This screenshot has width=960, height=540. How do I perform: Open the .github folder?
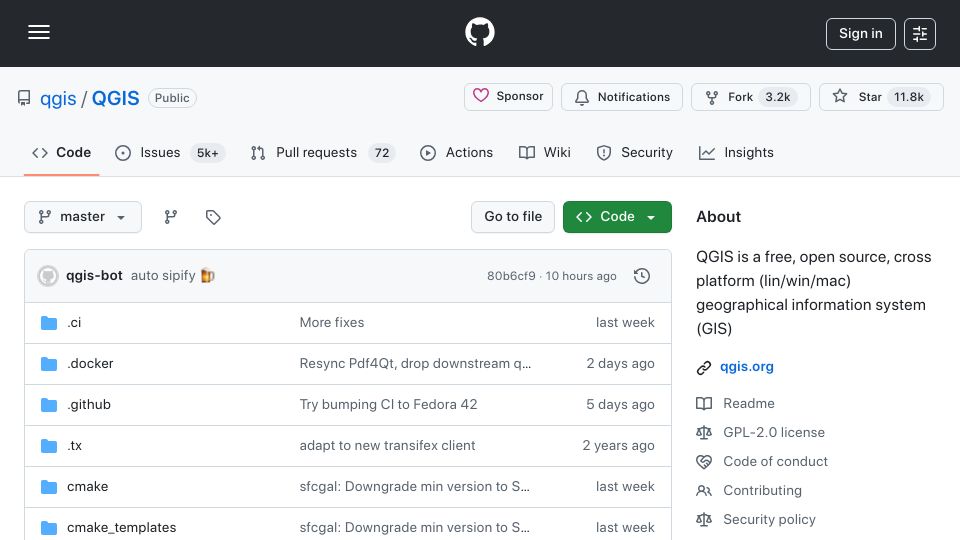89,405
